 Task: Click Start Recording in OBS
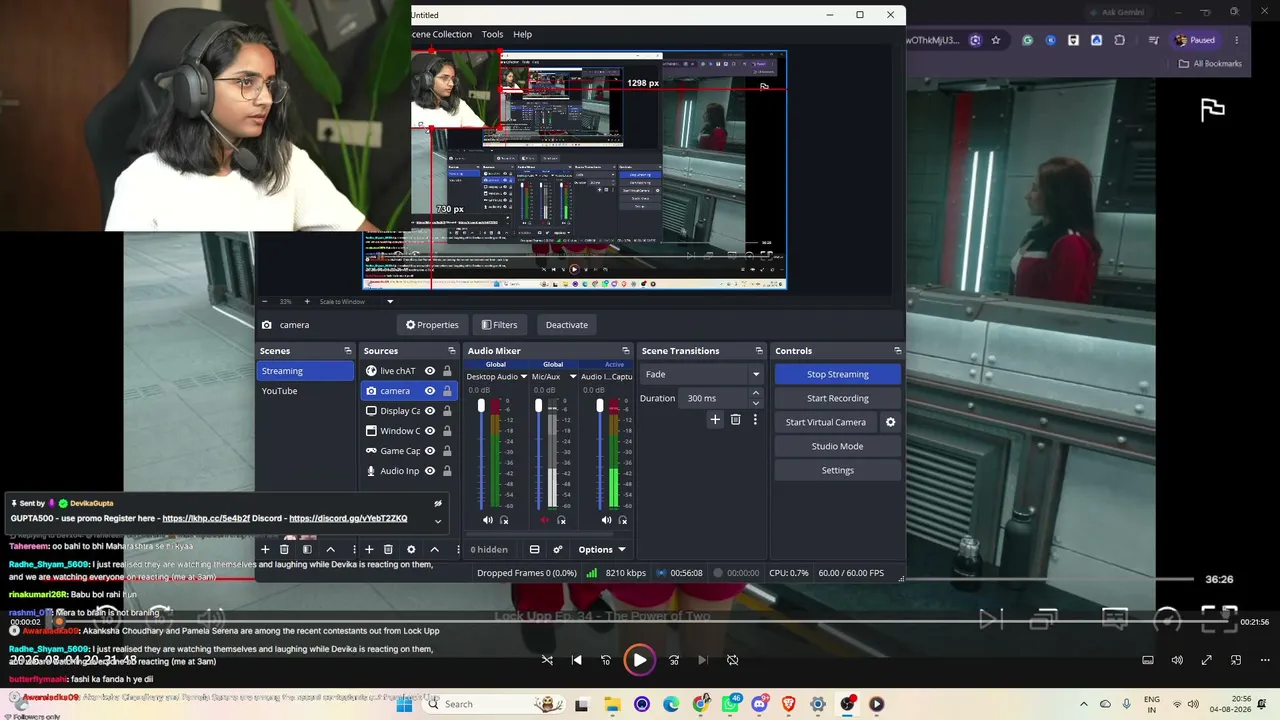click(x=838, y=398)
